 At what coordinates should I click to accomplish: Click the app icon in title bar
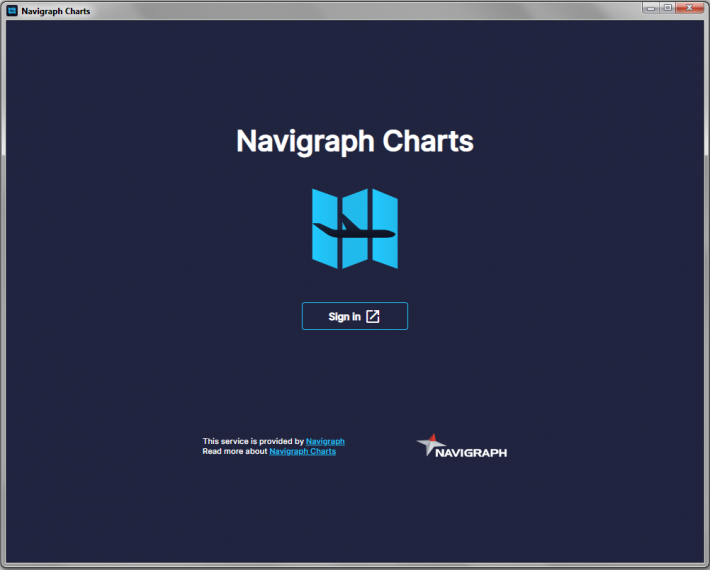12,10
